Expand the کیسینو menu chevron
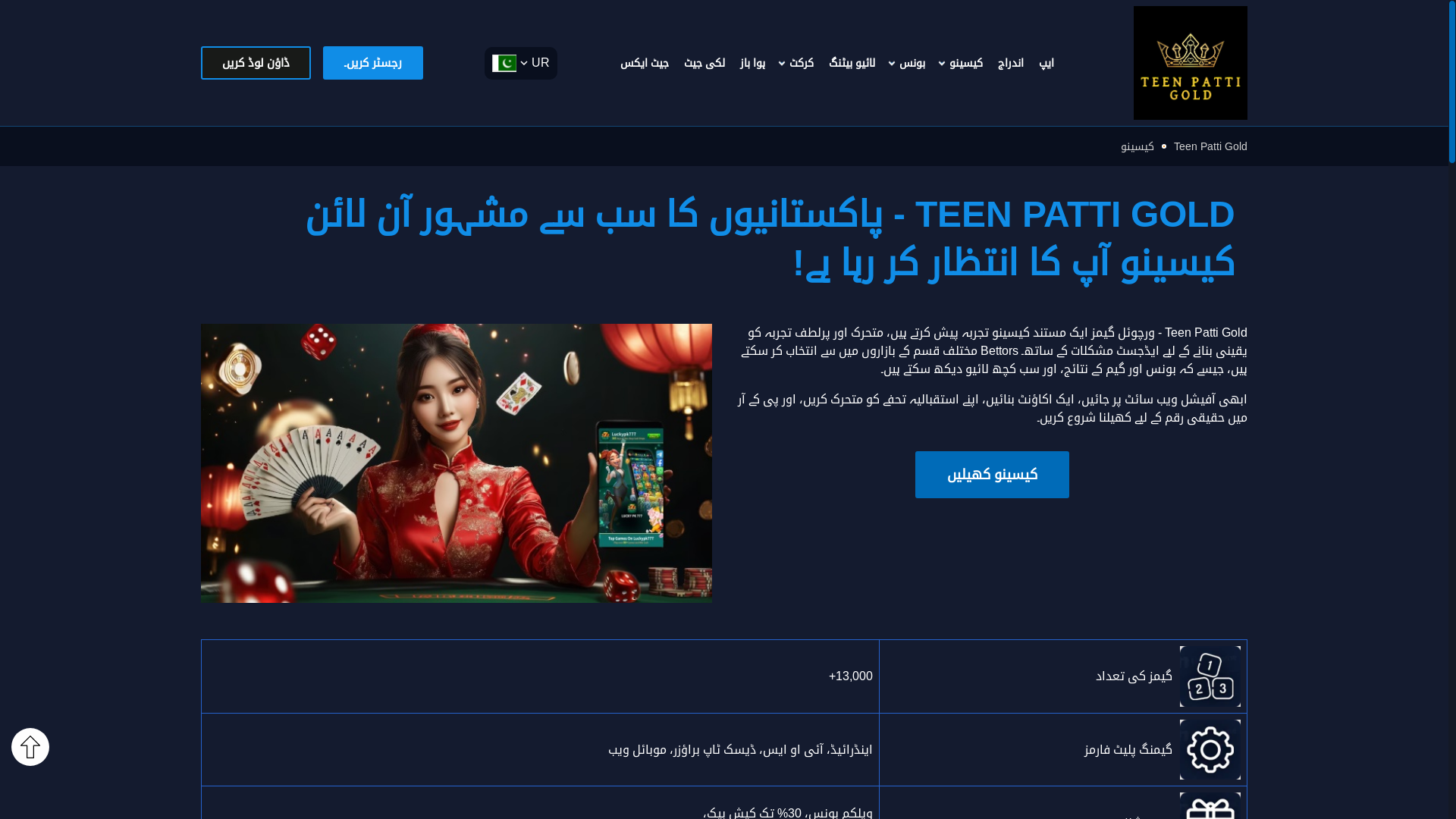The image size is (1456, 819). coord(942,64)
